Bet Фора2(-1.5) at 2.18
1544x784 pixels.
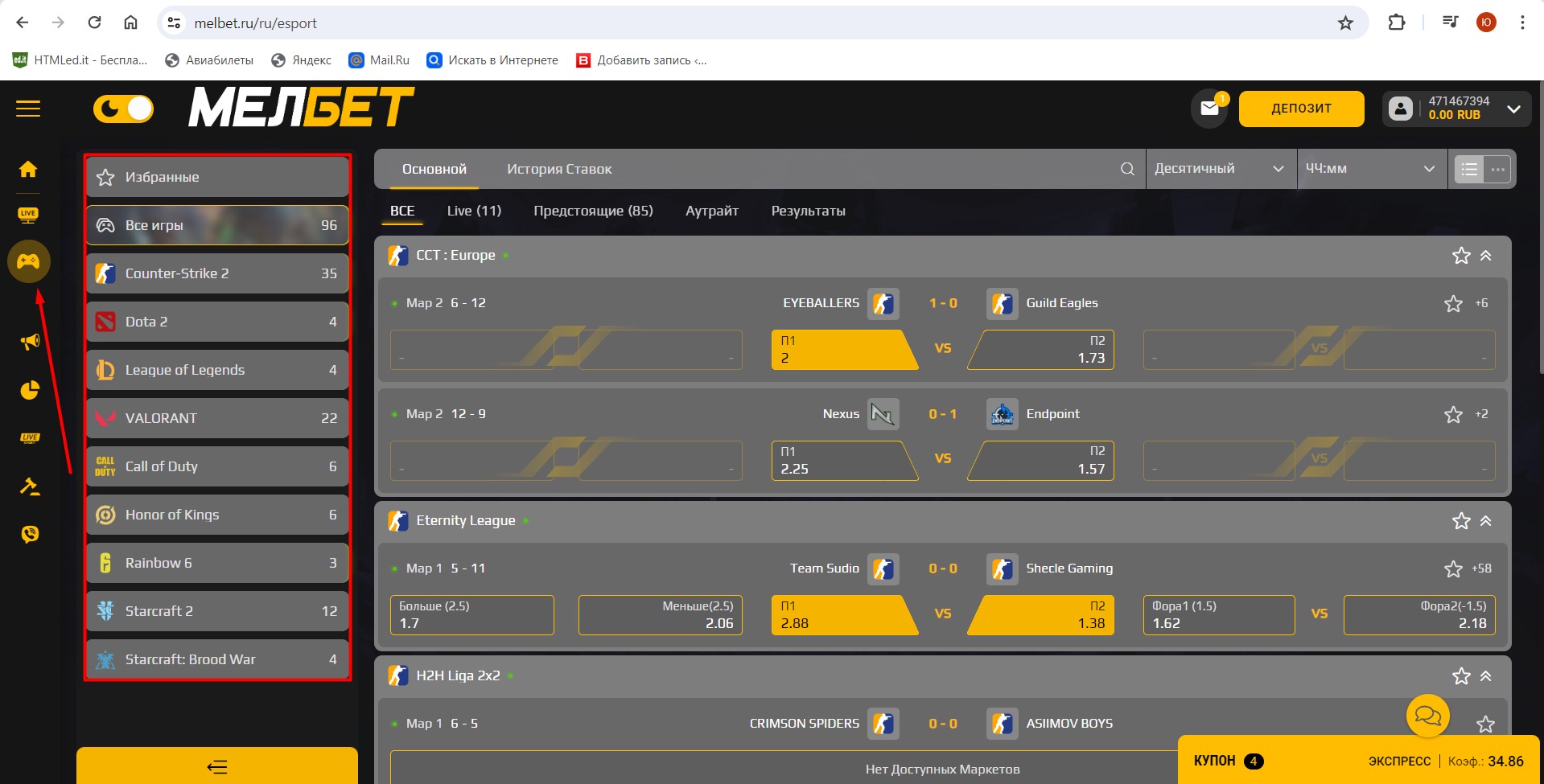tap(1419, 615)
